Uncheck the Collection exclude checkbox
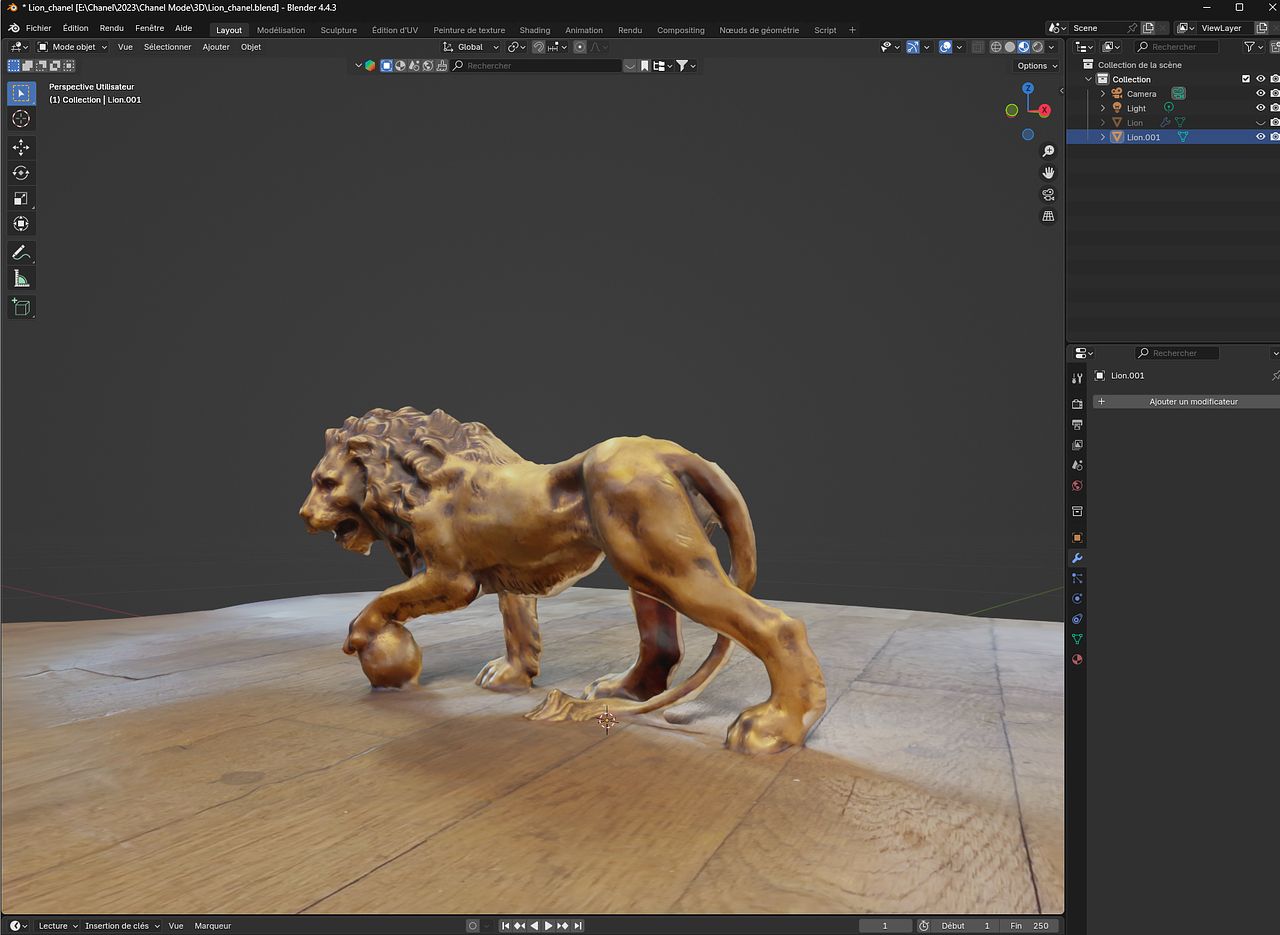 [x=1246, y=79]
